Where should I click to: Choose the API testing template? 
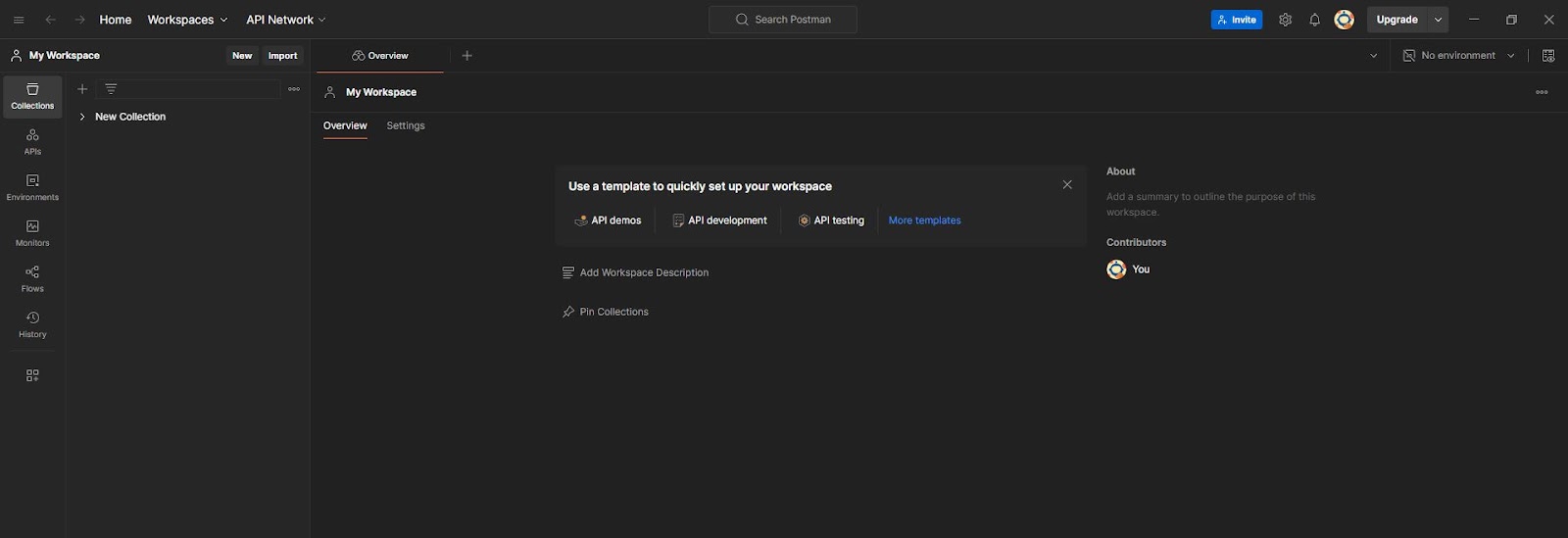coord(831,220)
